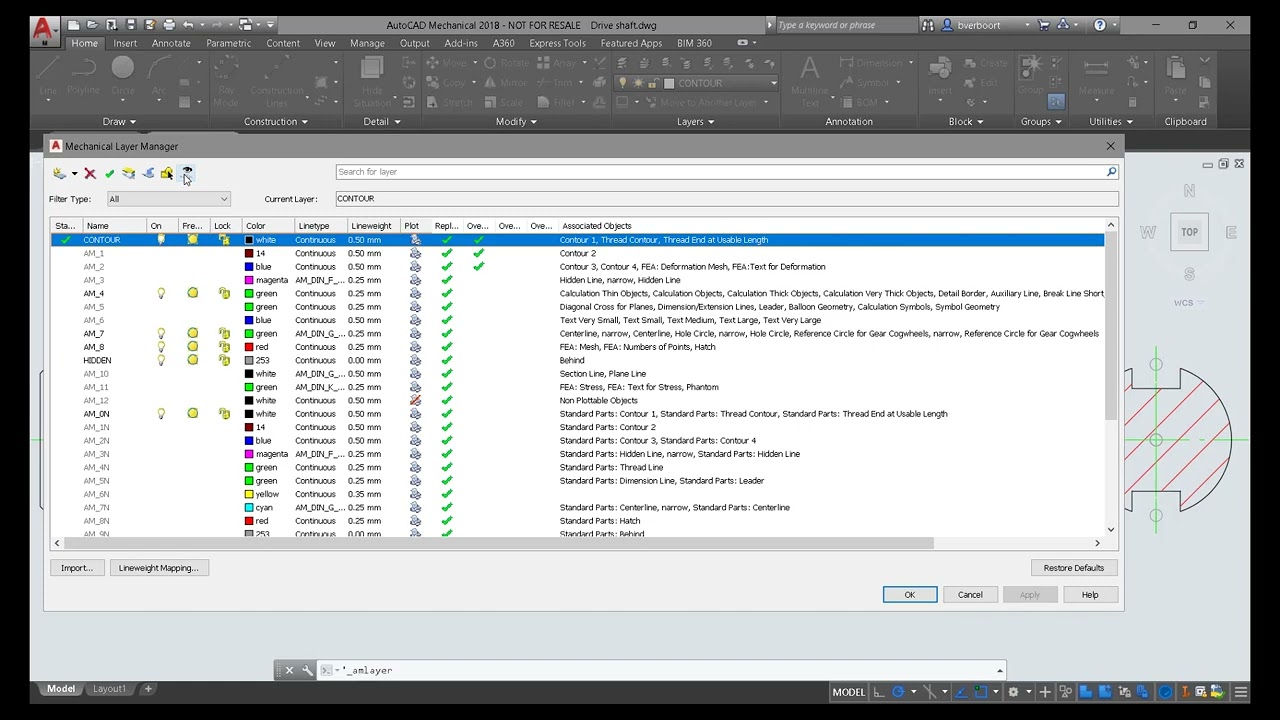Click the blue square object snap icon
The image size is (1280, 720).
pos(982,692)
